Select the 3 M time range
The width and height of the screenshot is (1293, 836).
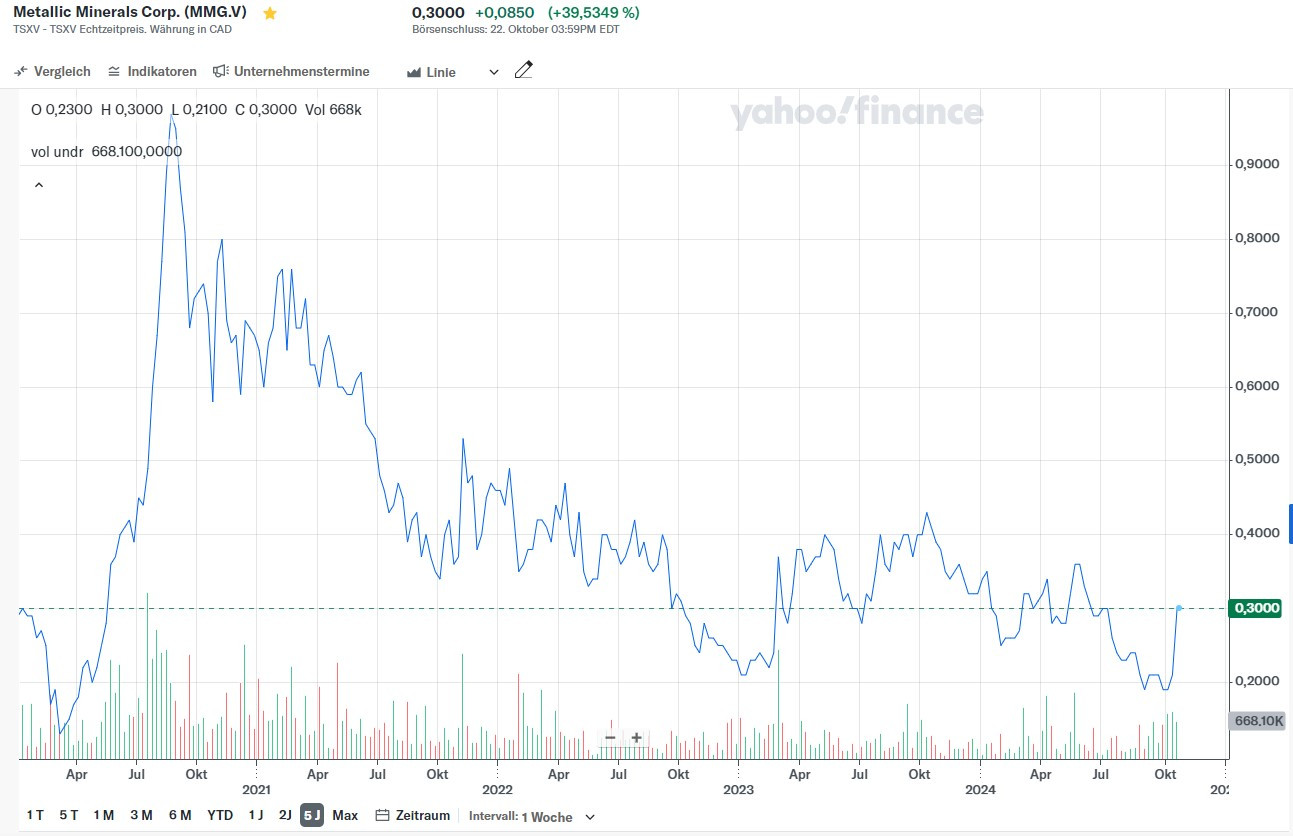click(x=141, y=815)
